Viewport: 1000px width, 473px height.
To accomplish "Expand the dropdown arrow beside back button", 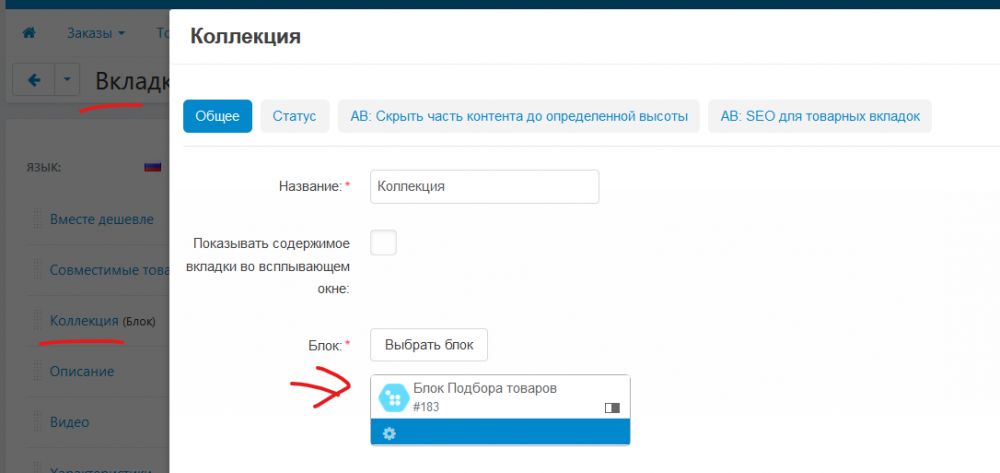I will [67, 80].
